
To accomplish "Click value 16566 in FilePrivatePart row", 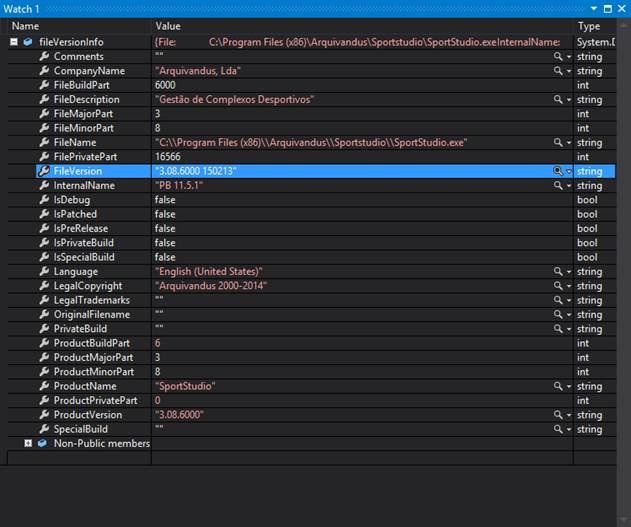I will 168,156.
